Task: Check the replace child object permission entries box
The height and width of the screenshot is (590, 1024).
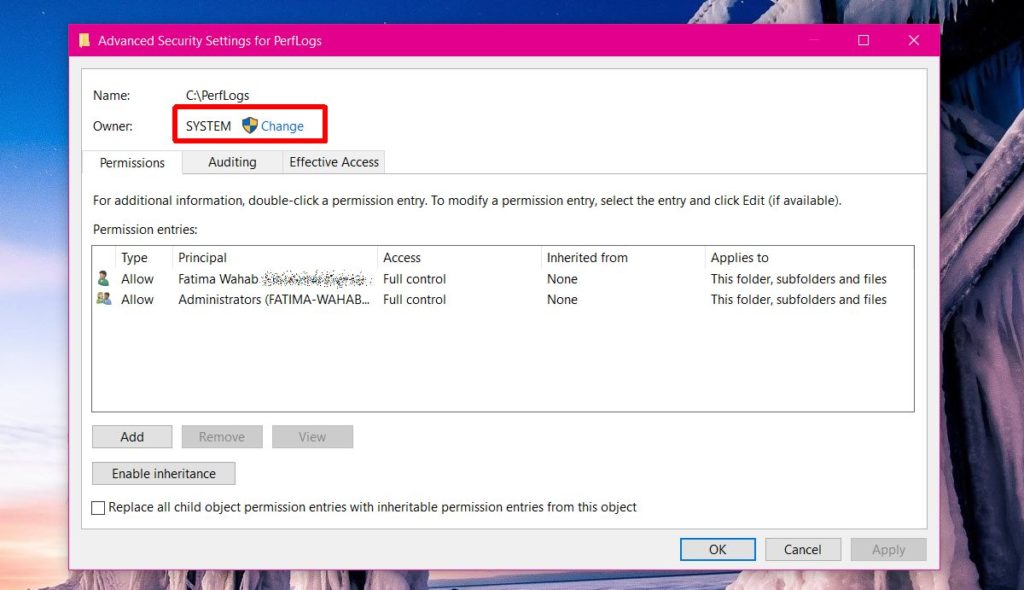Action: pos(98,507)
